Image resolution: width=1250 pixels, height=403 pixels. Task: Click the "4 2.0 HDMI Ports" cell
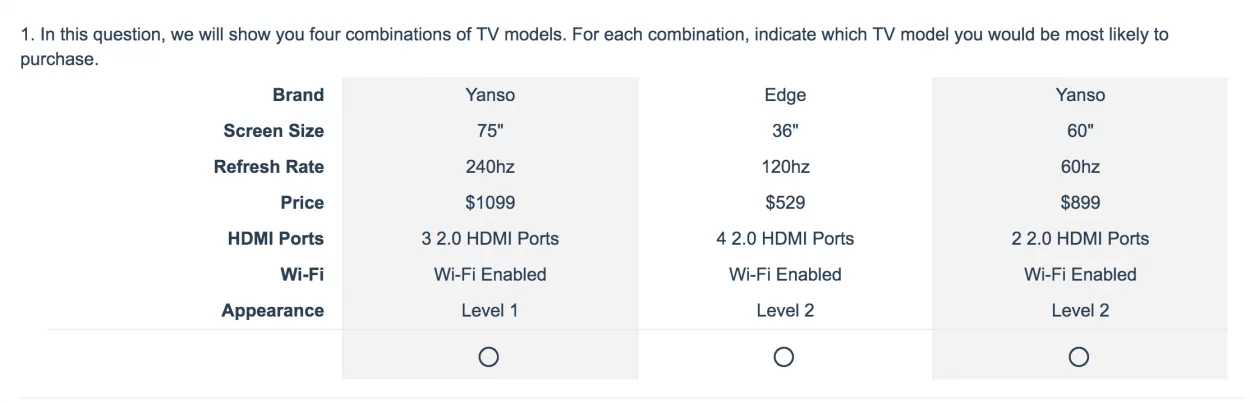point(784,239)
